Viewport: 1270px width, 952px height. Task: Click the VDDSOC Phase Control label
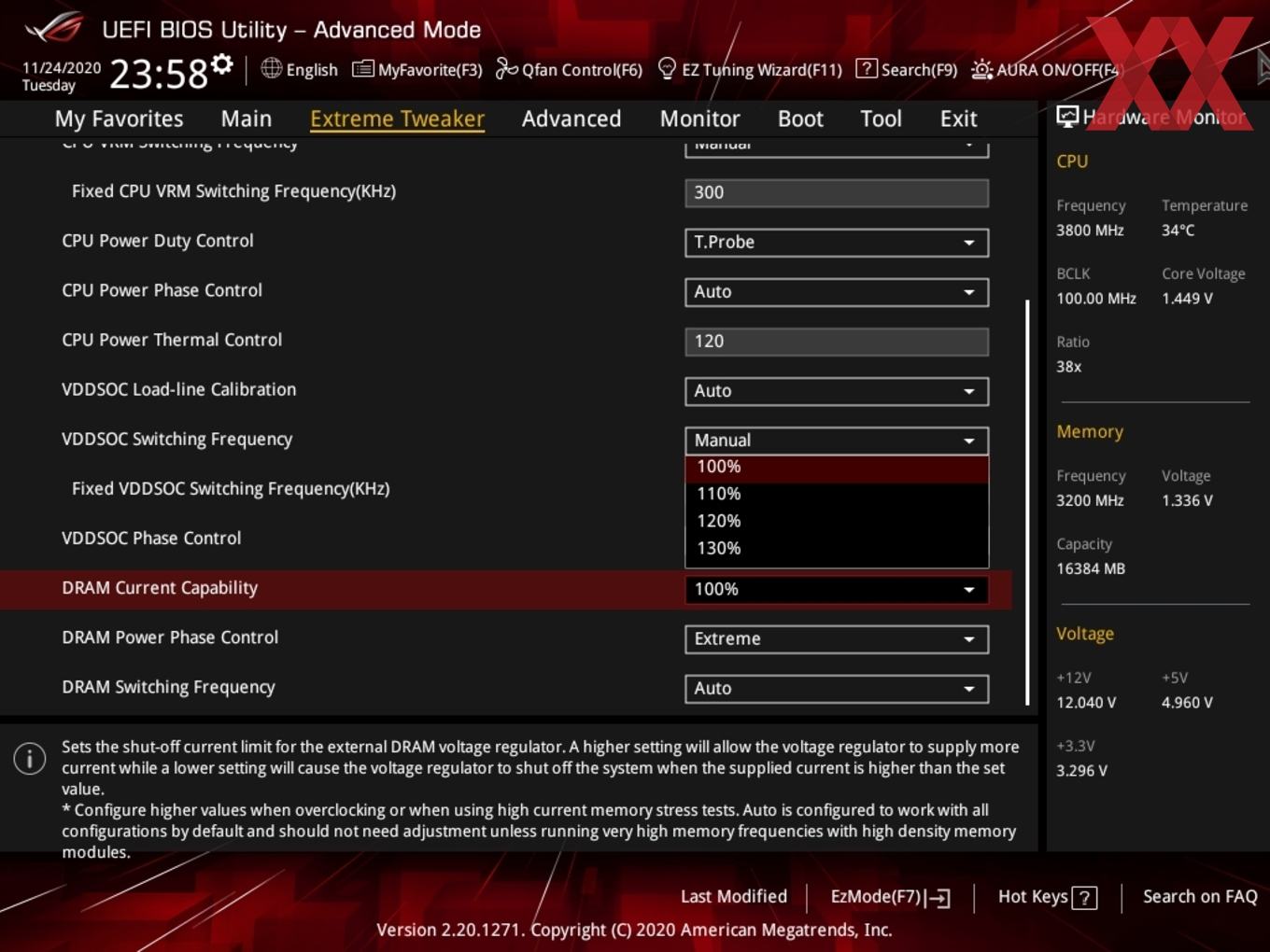[x=151, y=539]
